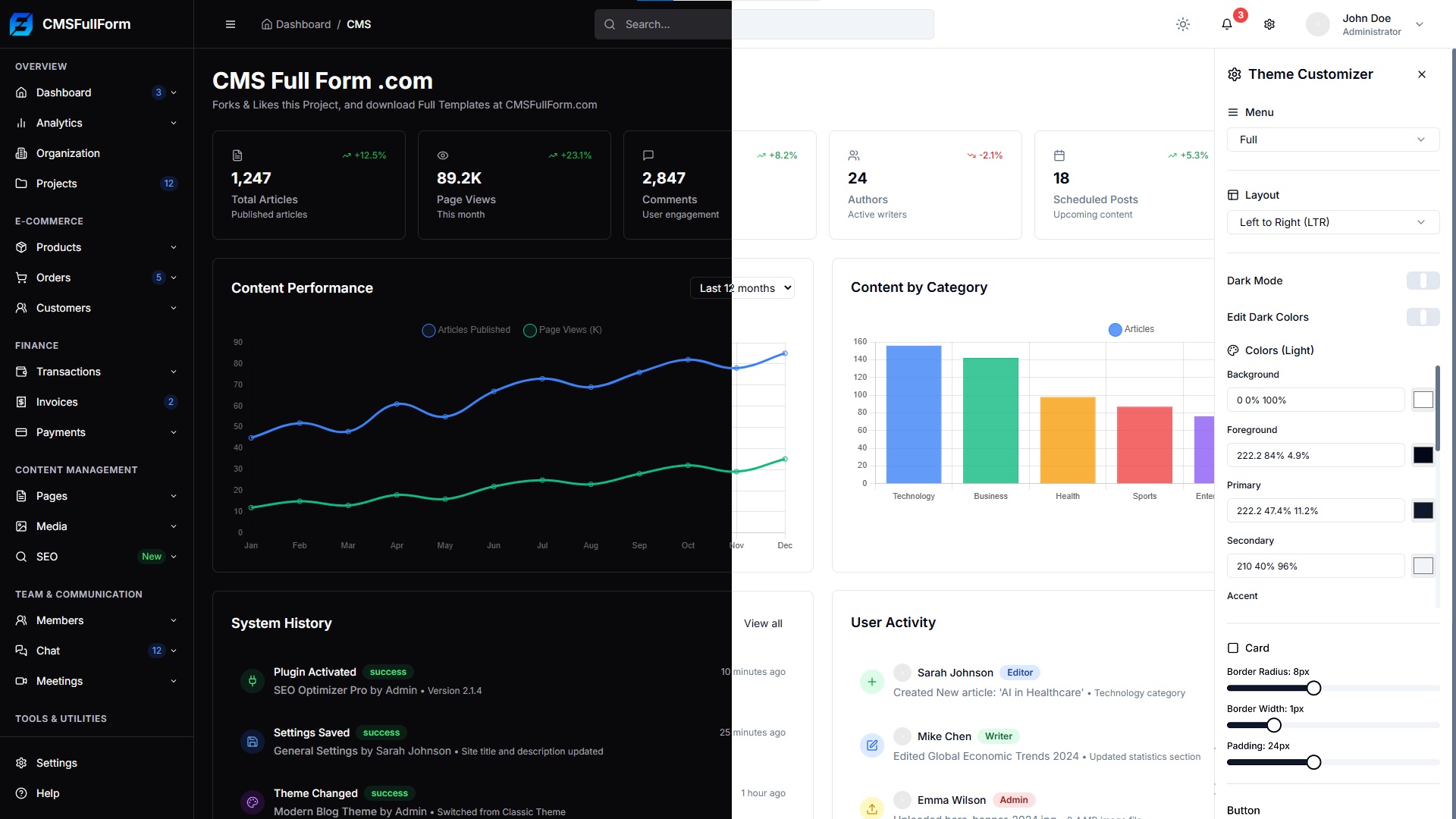
Task: Enable Dark Mode in Theme Customizer
Action: click(1423, 281)
